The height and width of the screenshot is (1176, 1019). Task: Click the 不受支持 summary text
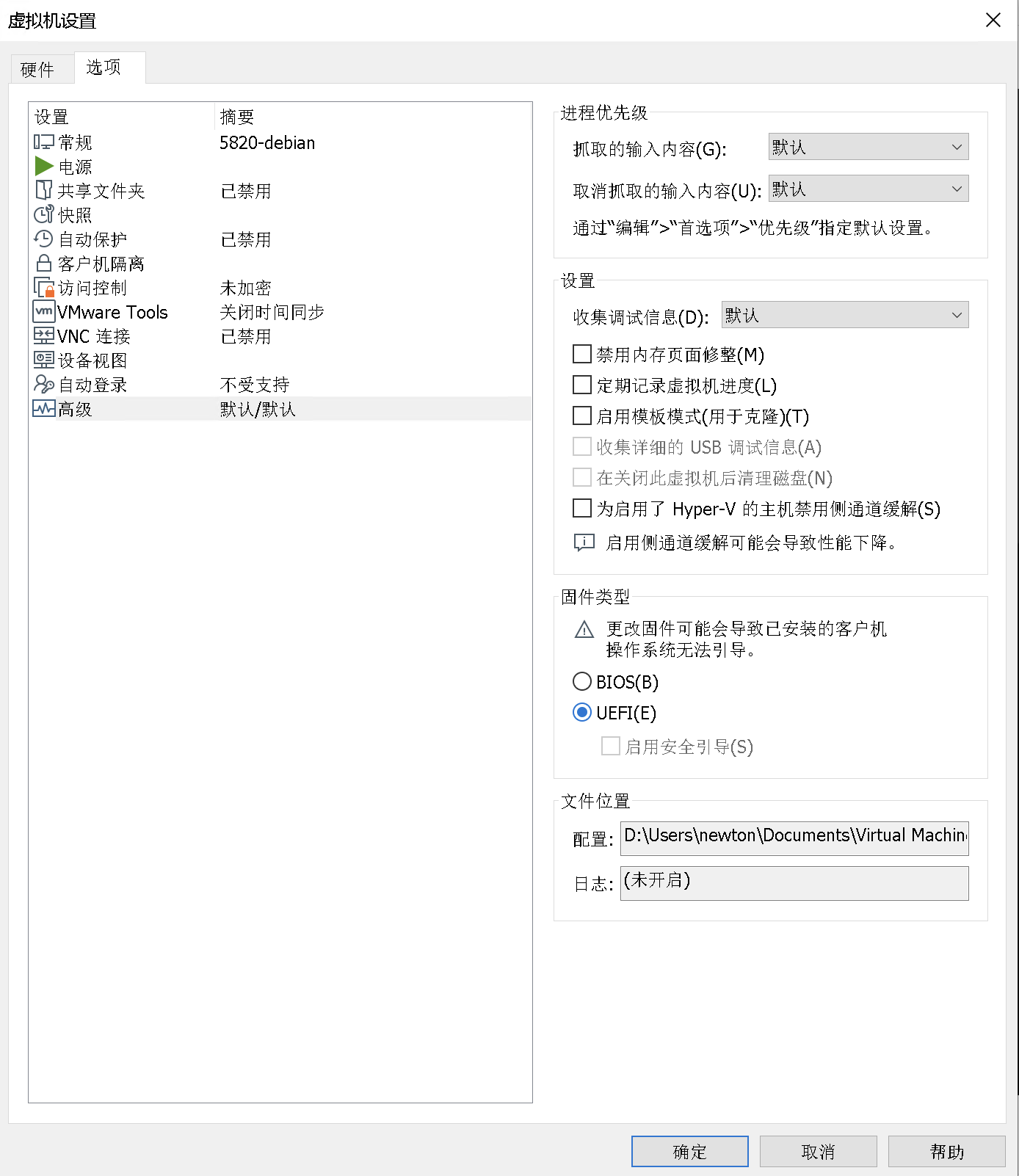[255, 385]
